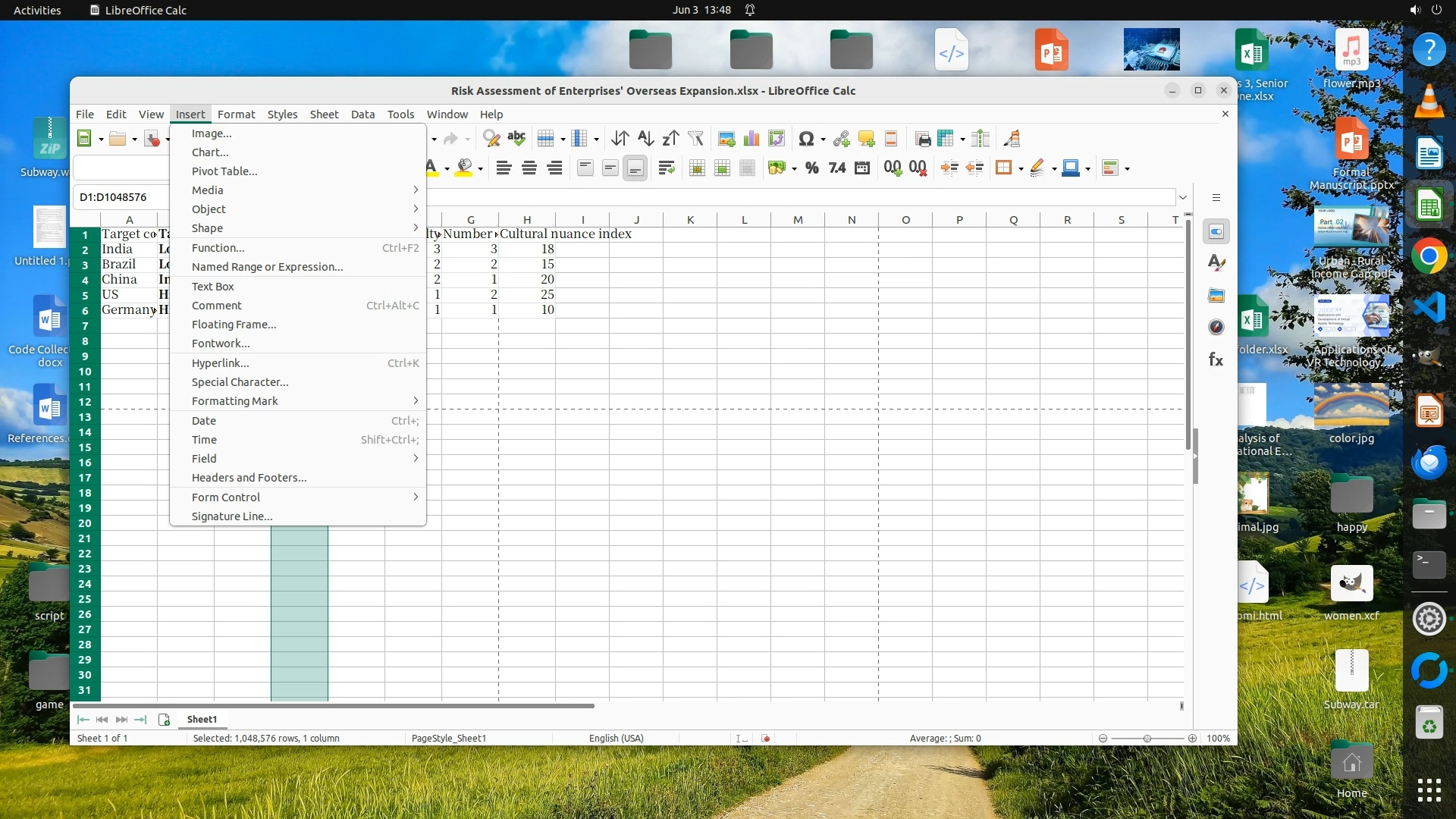Click the zoom slider in status bar
Screen dimensions: 1456x819
point(1147,739)
